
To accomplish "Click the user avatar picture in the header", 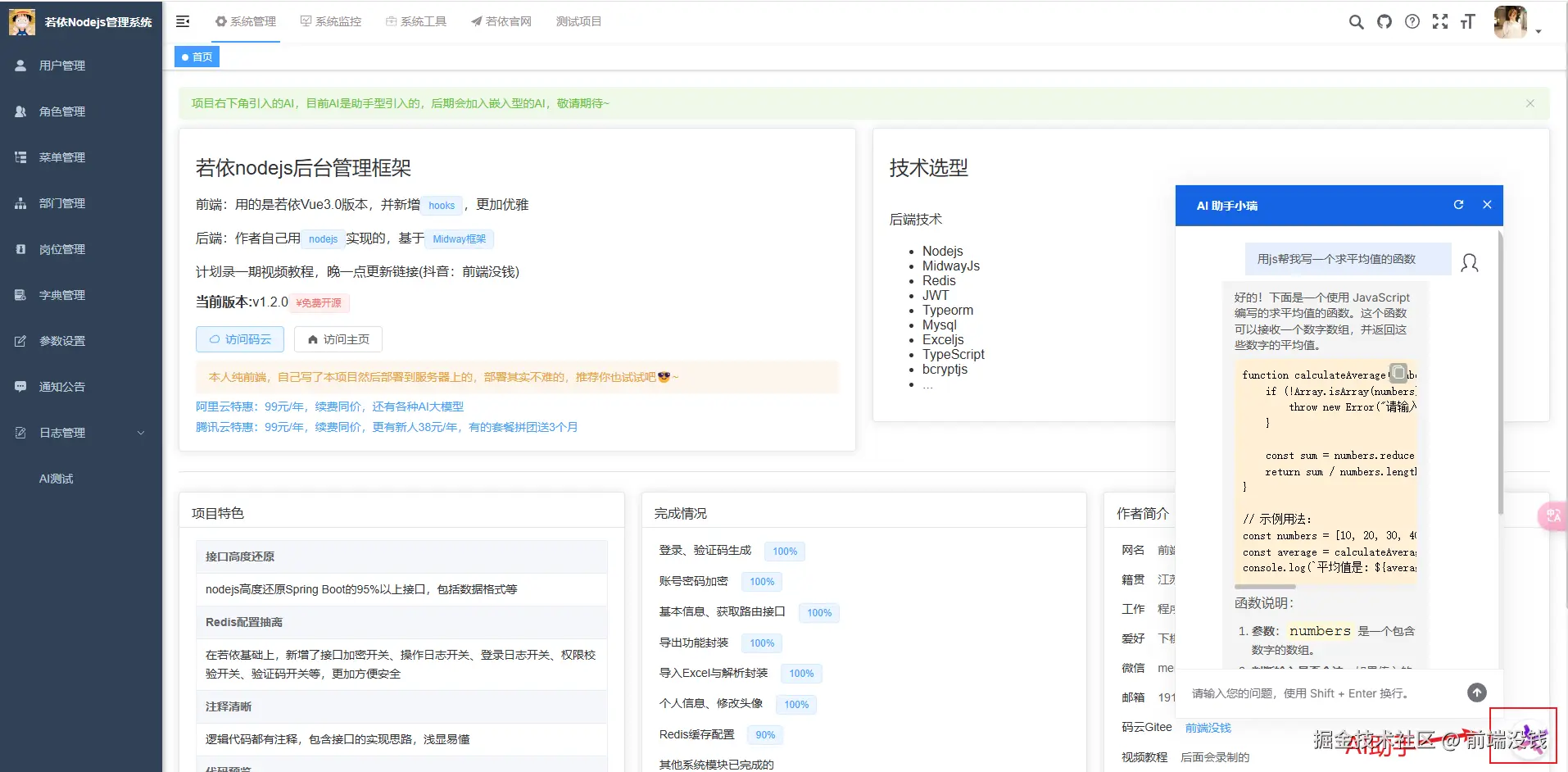I will point(1511,22).
